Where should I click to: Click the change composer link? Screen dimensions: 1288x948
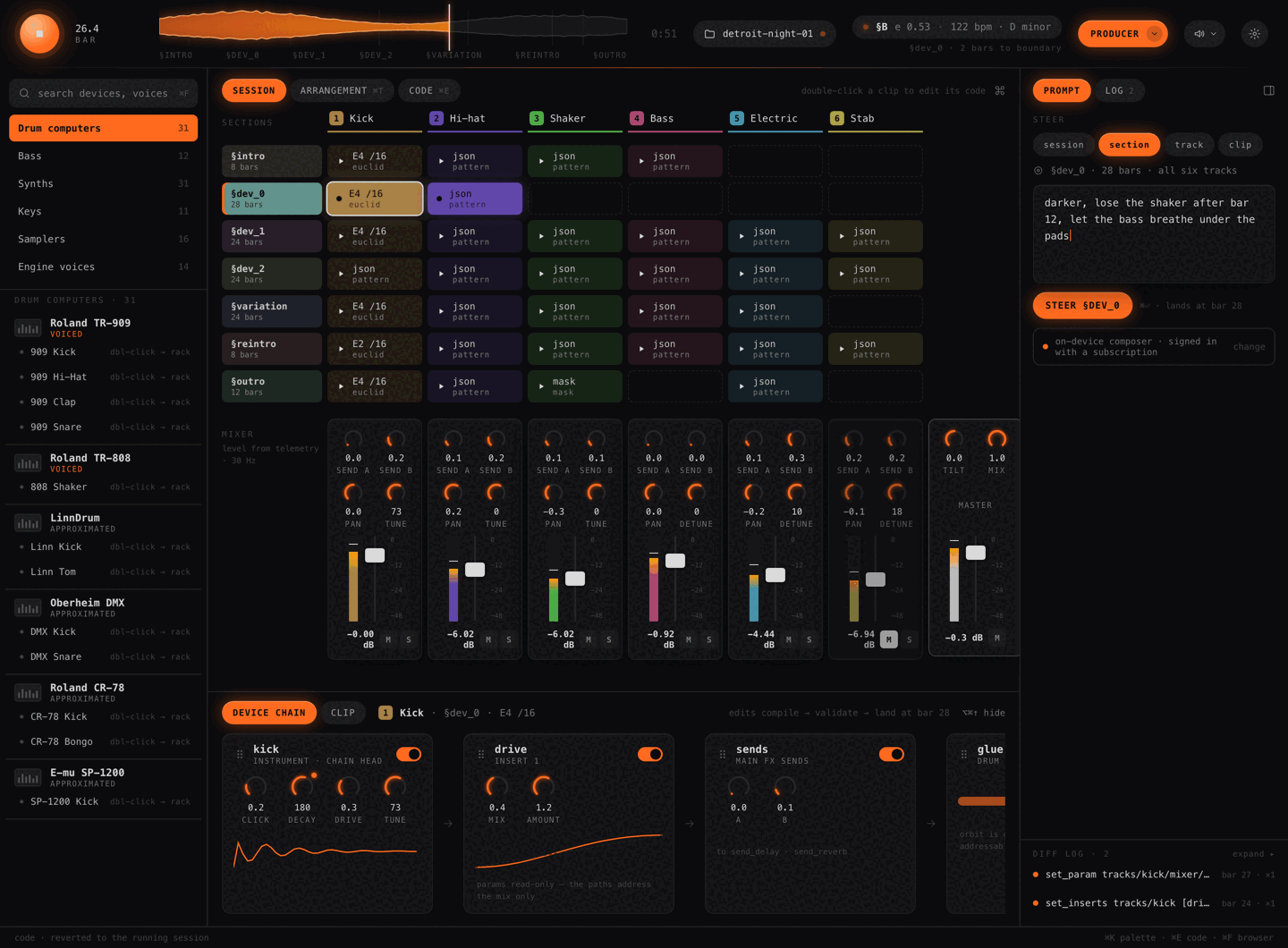tap(1249, 347)
